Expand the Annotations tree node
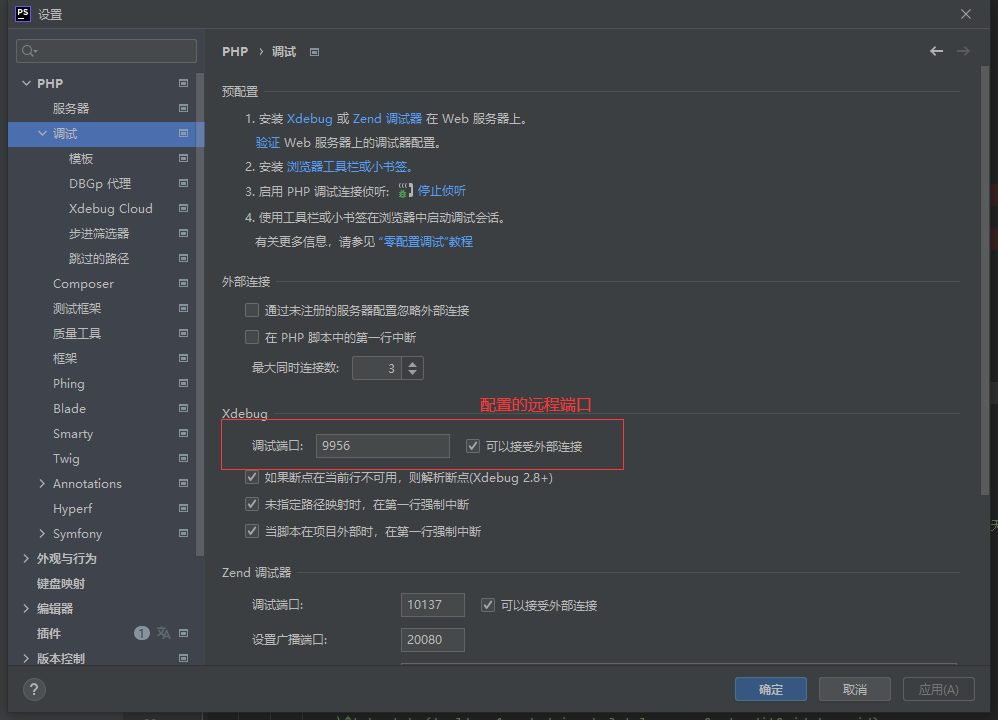 click(x=42, y=484)
